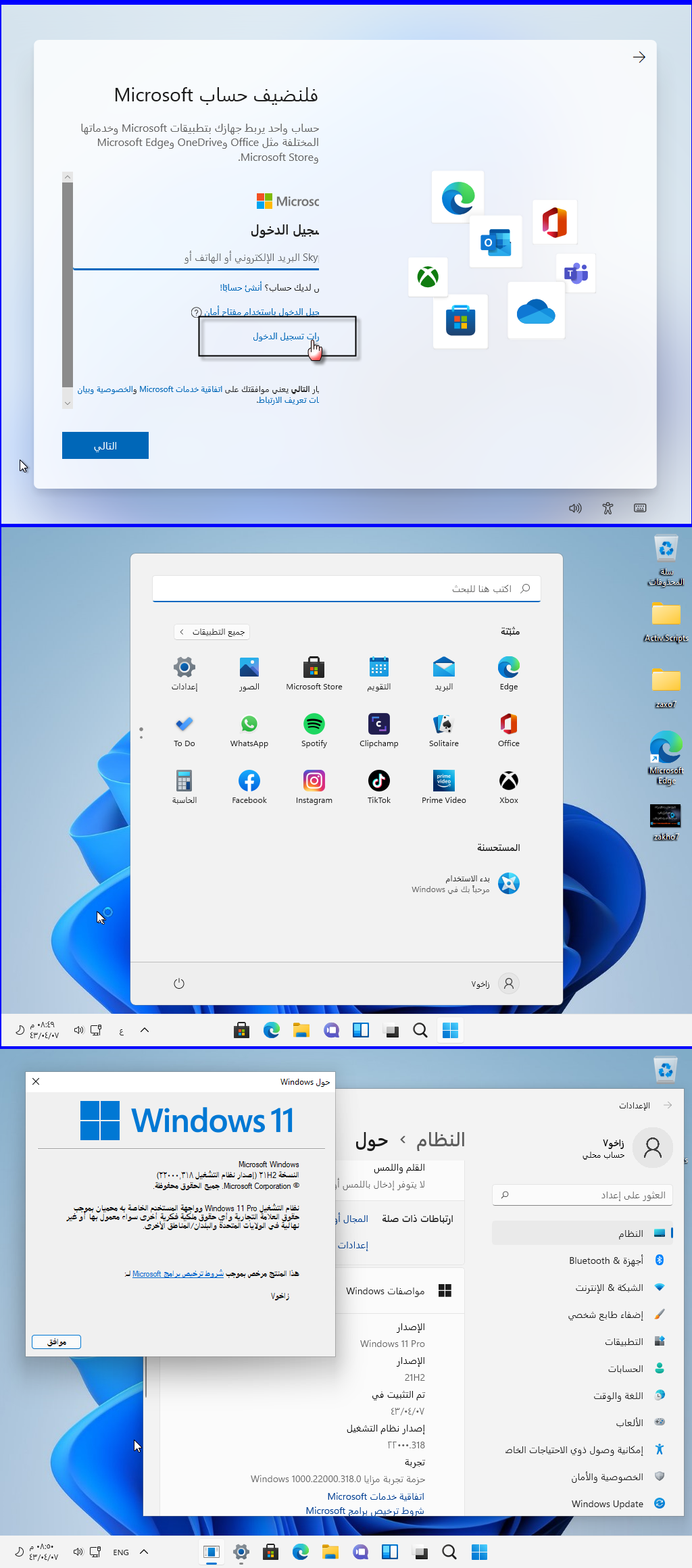
Task: Focus the email, phone or Skype sign-in field
Action: pyautogui.click(x=196, y=258)
